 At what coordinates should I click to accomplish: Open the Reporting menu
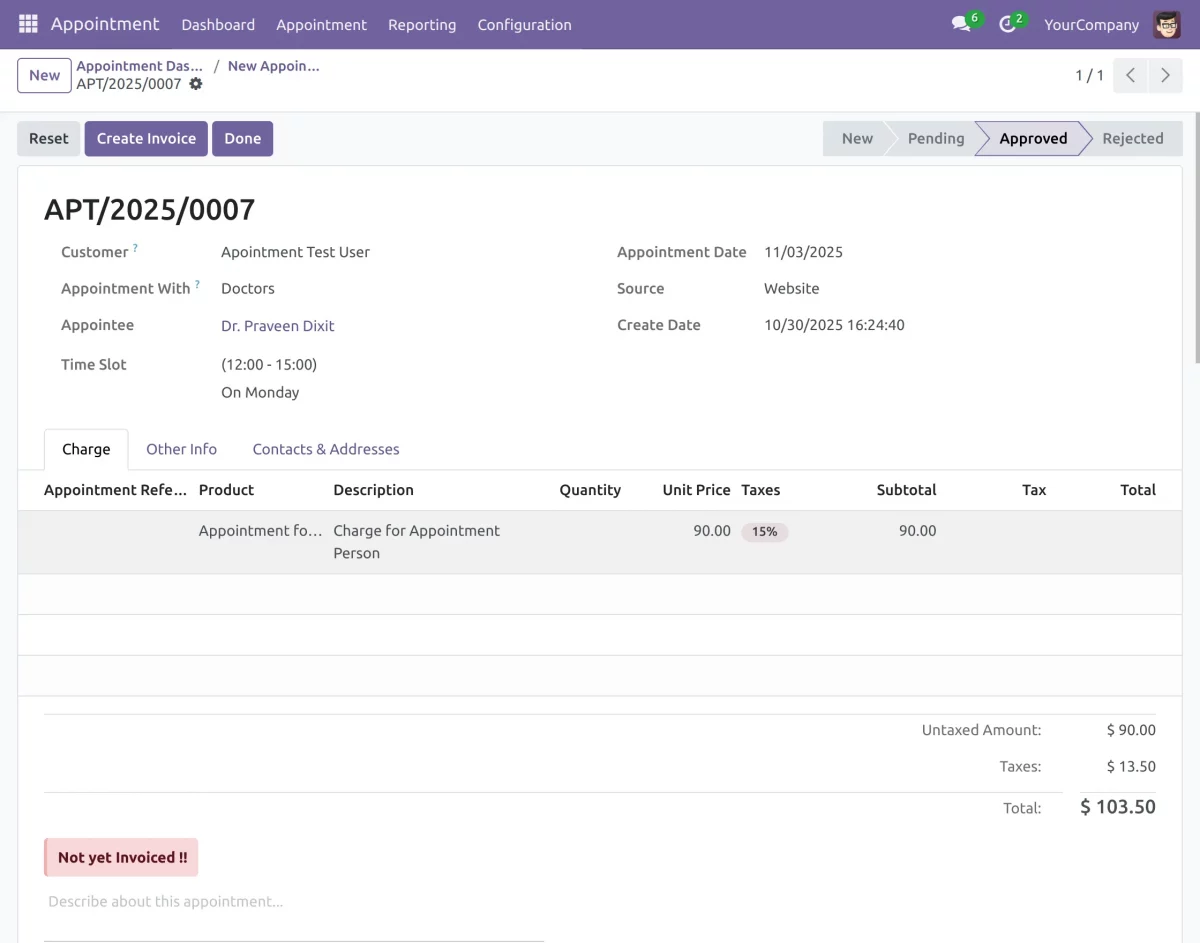tap(421, 24)
